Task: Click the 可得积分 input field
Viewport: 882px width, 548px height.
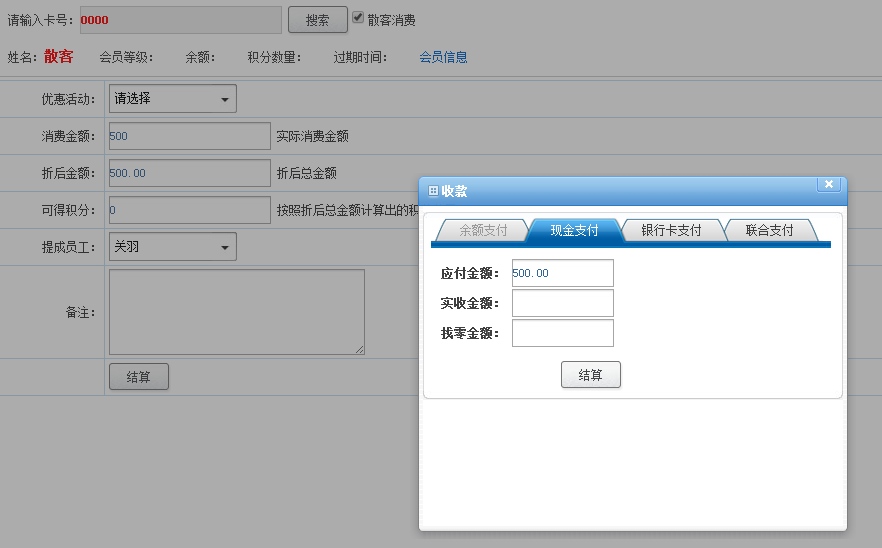Action: tap(189, 210)
